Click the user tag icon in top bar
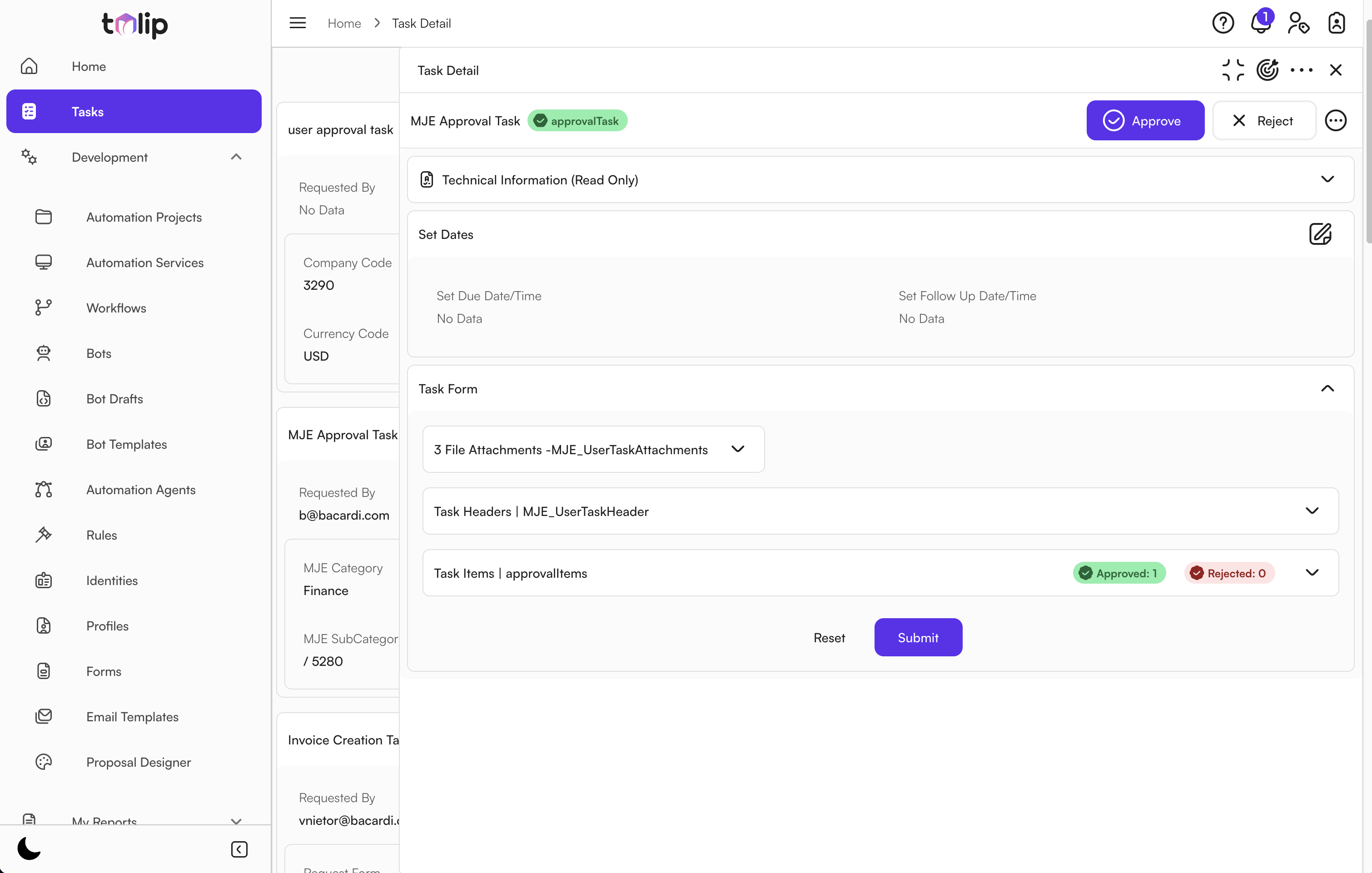The image size is (1372, 873). (1298, 23)
